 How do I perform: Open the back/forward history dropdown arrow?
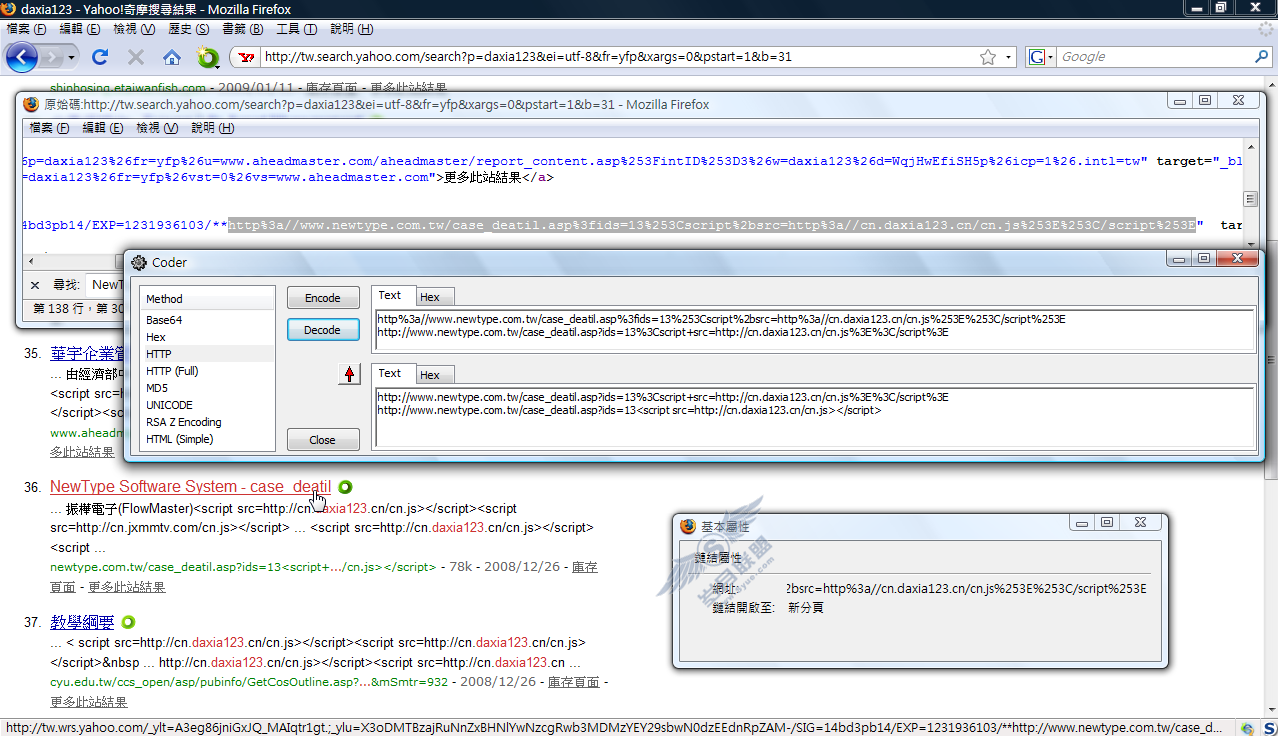tap(71, 57)
